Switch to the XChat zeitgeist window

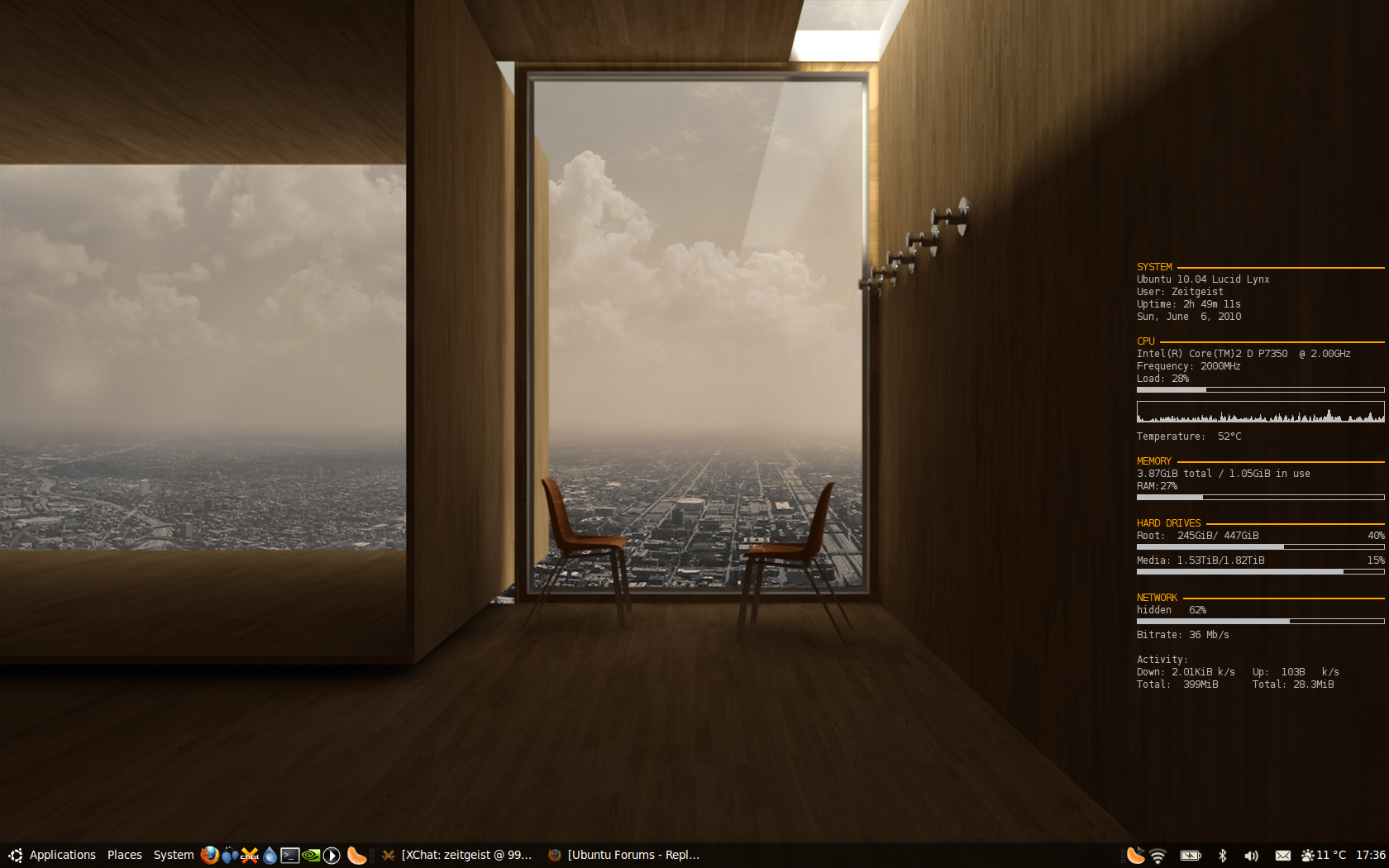coord(457,855)
